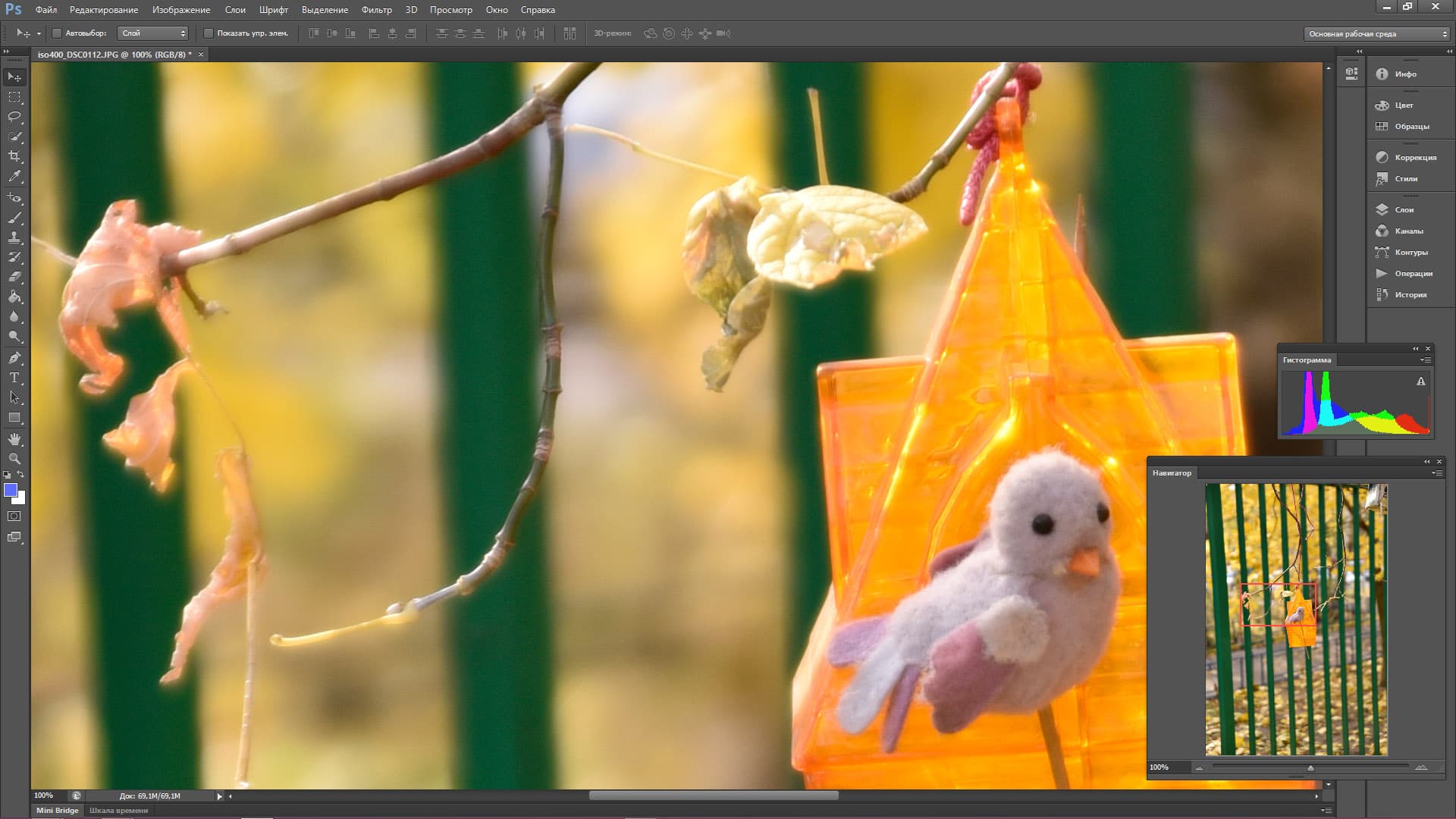Image resolution: width=1456 pixels, height=819 pixels.
Task: Toggle Quick Mask mode
Action: pos(14,516)
